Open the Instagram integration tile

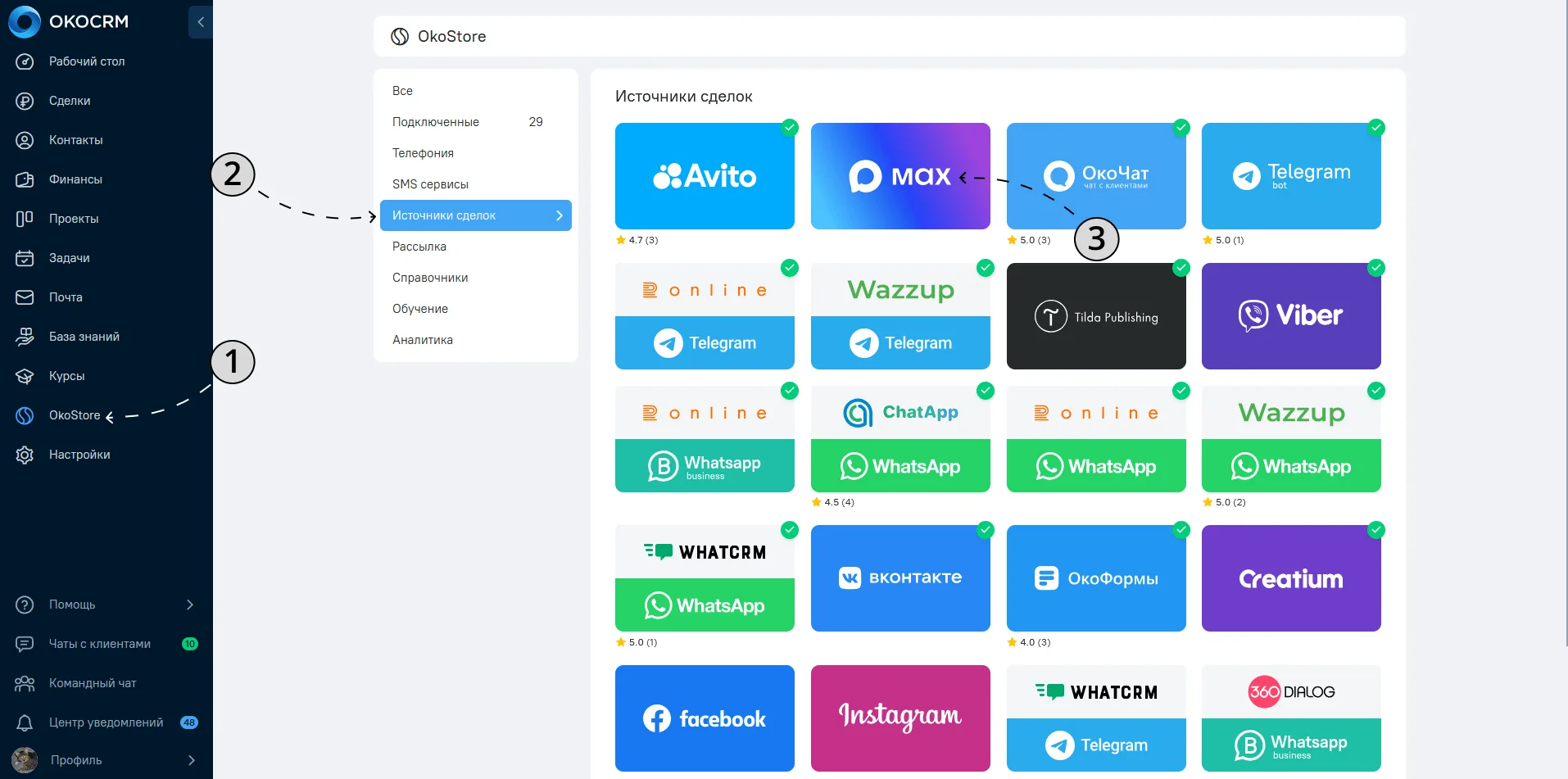click(900, 718)
